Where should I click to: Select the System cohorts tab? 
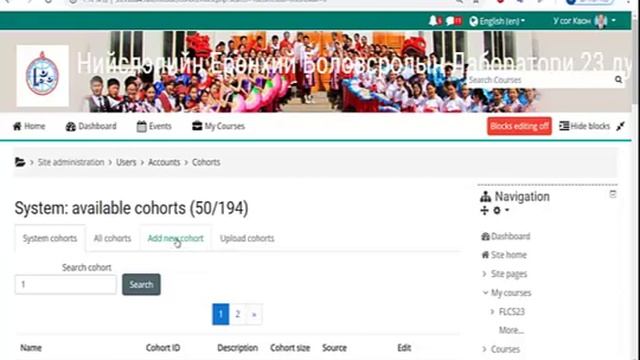(50, 238)
